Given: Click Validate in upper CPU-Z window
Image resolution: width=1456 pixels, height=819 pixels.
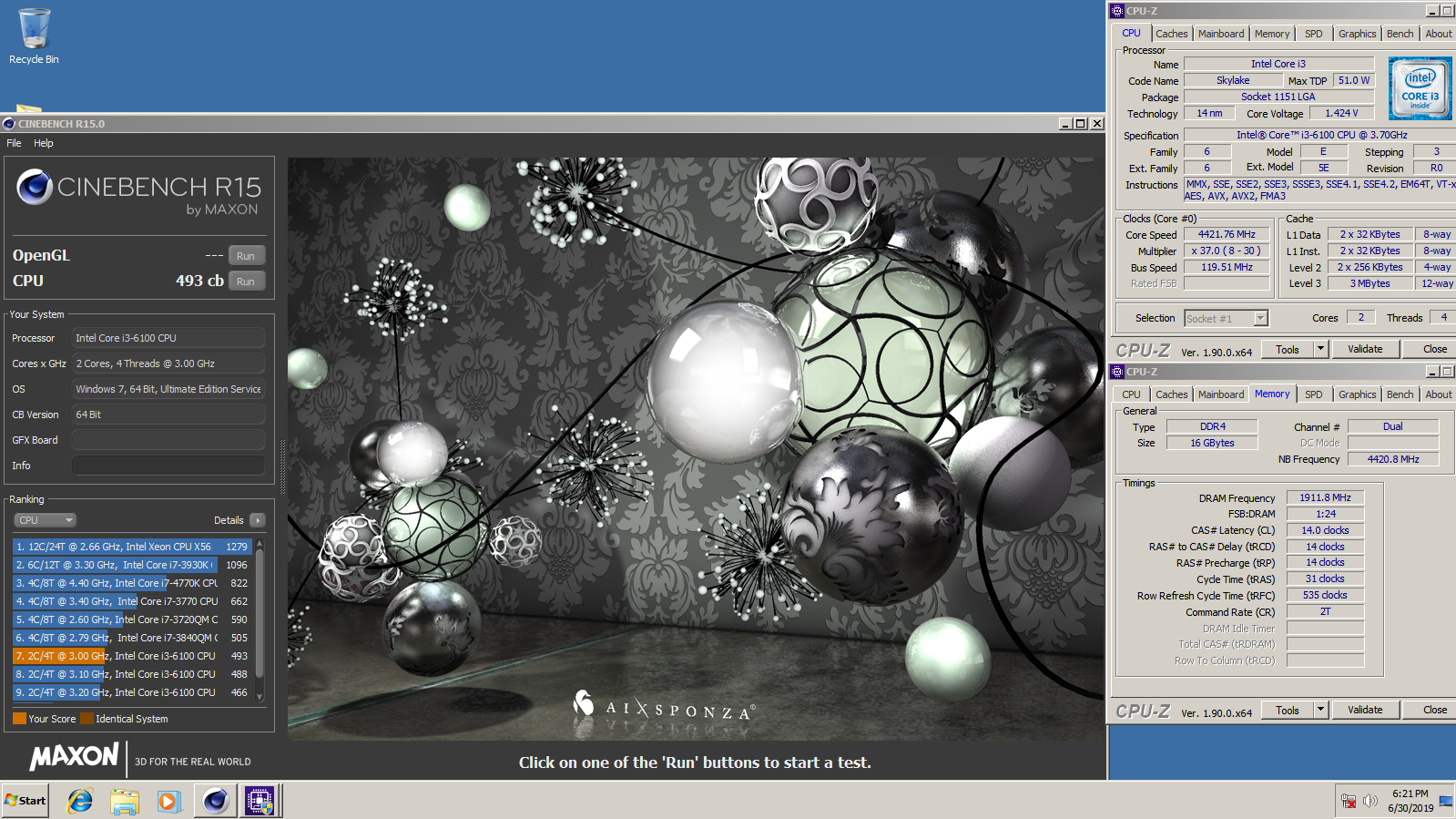Looking at the screenshot, I should tap(1365, 349).
